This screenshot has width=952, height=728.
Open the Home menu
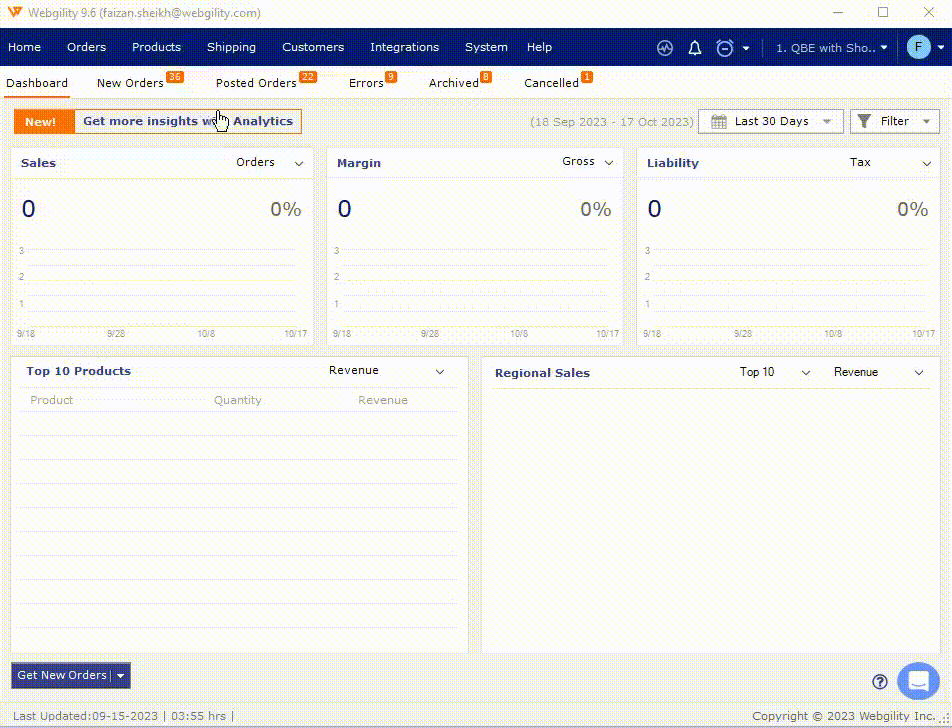pos(24,47)
